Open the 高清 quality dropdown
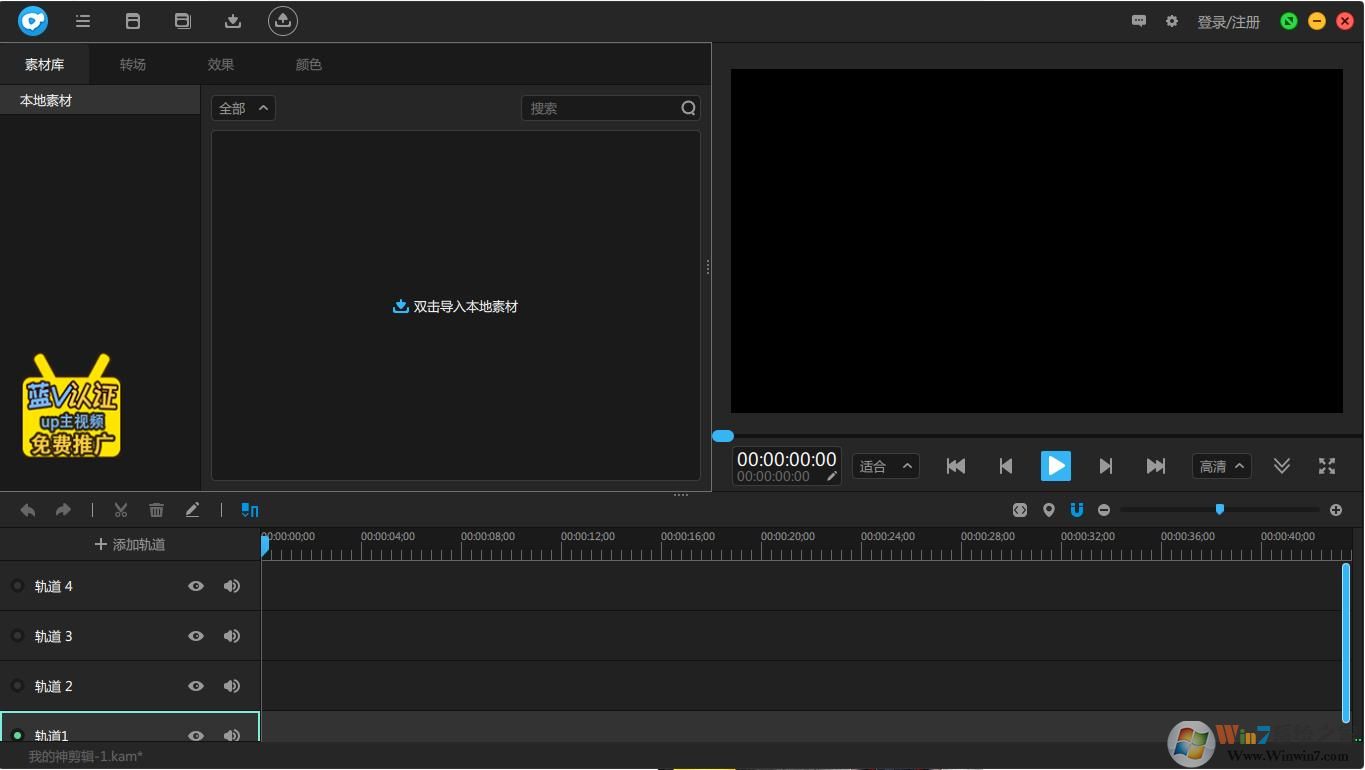This screenshot has height=770, width=1365. pyautogui.click(x=1221, y=466)
